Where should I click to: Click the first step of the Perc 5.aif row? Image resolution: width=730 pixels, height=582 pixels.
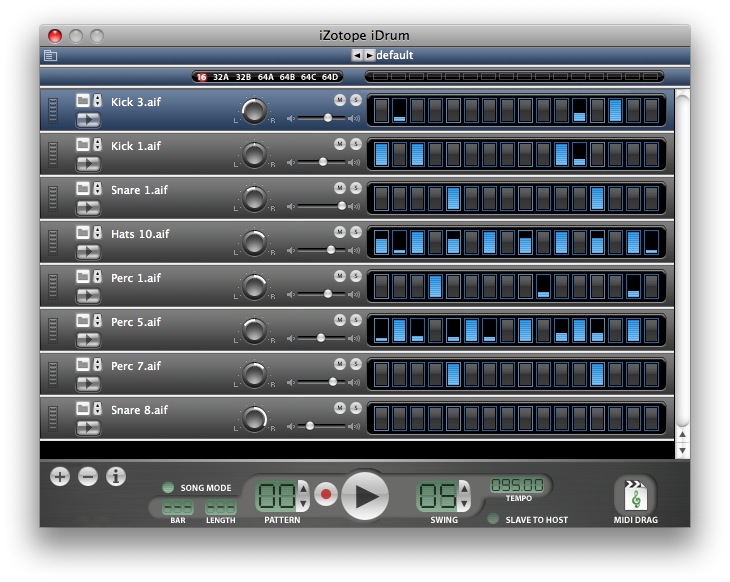tap(381, 331)
